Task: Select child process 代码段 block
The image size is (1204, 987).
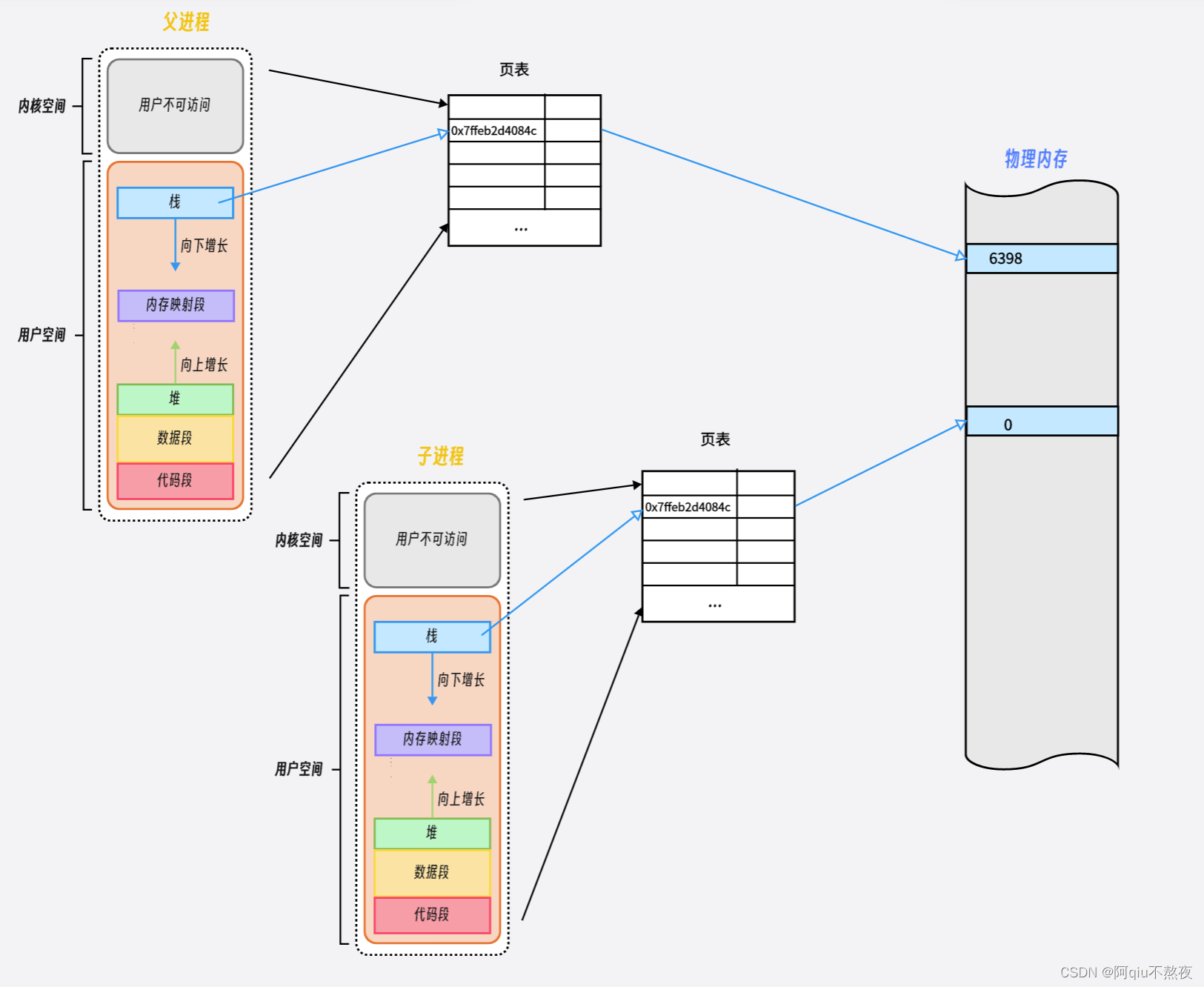Action: point(432,915)
